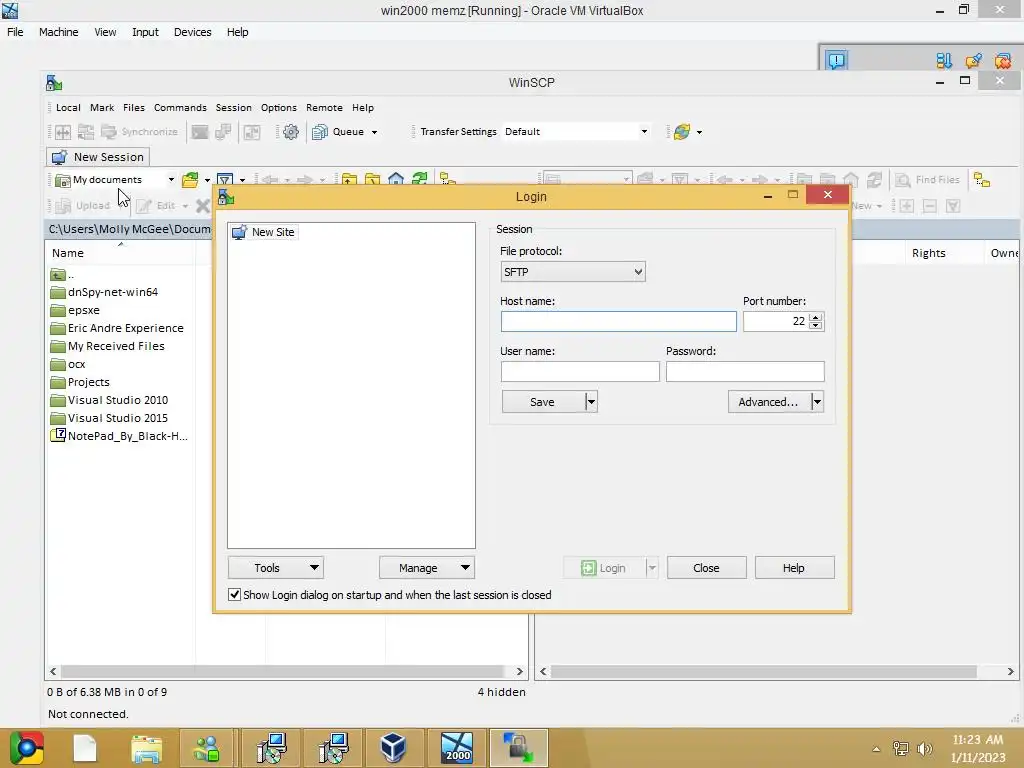
Task: Expand the Save button dropdown arrow
Action: (591, 402)
